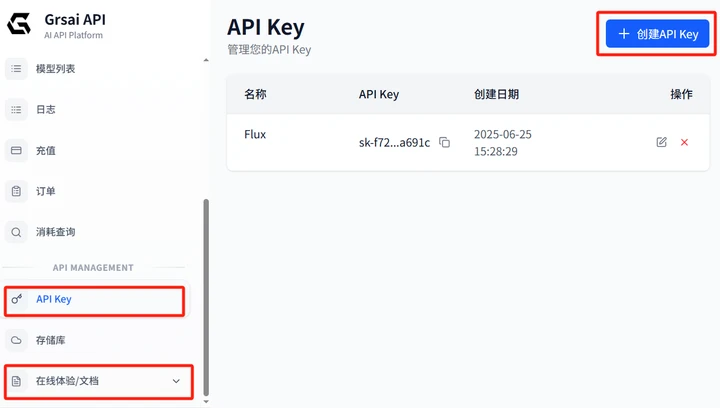This screenshot has height=408, width=720.
Task: Copy the Flux API key
Action: tap(444, 142)
